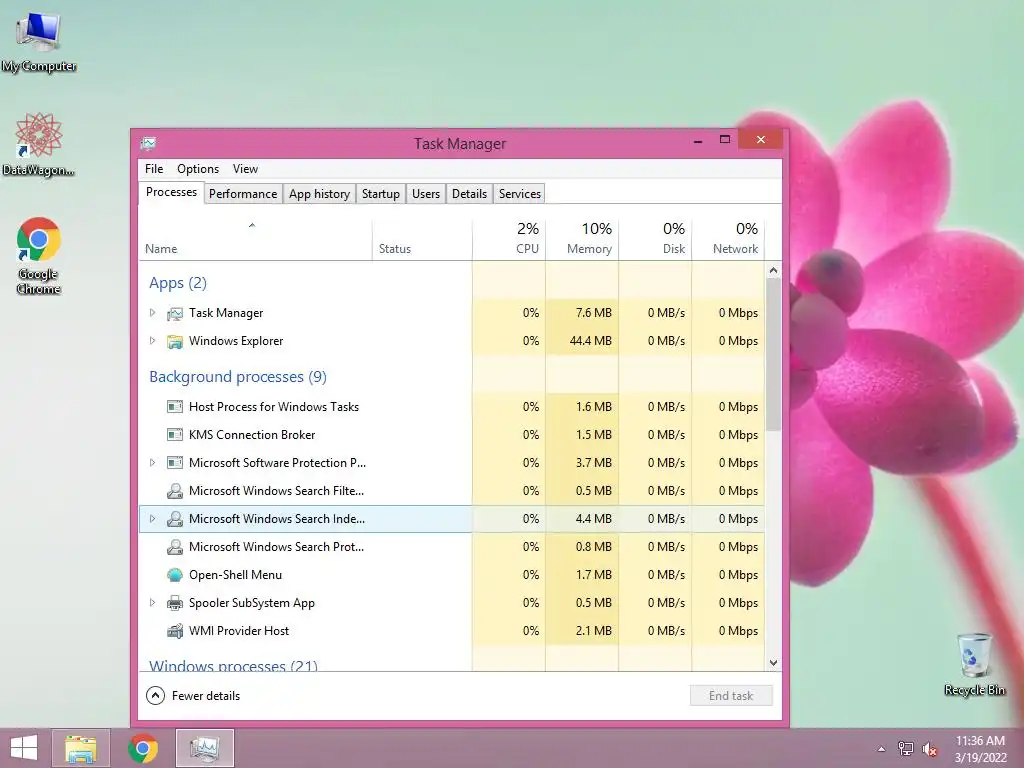Click the taskbar clock showing 11:36 AM
This screenshot has width=1024, height=768.
point(980,749)
